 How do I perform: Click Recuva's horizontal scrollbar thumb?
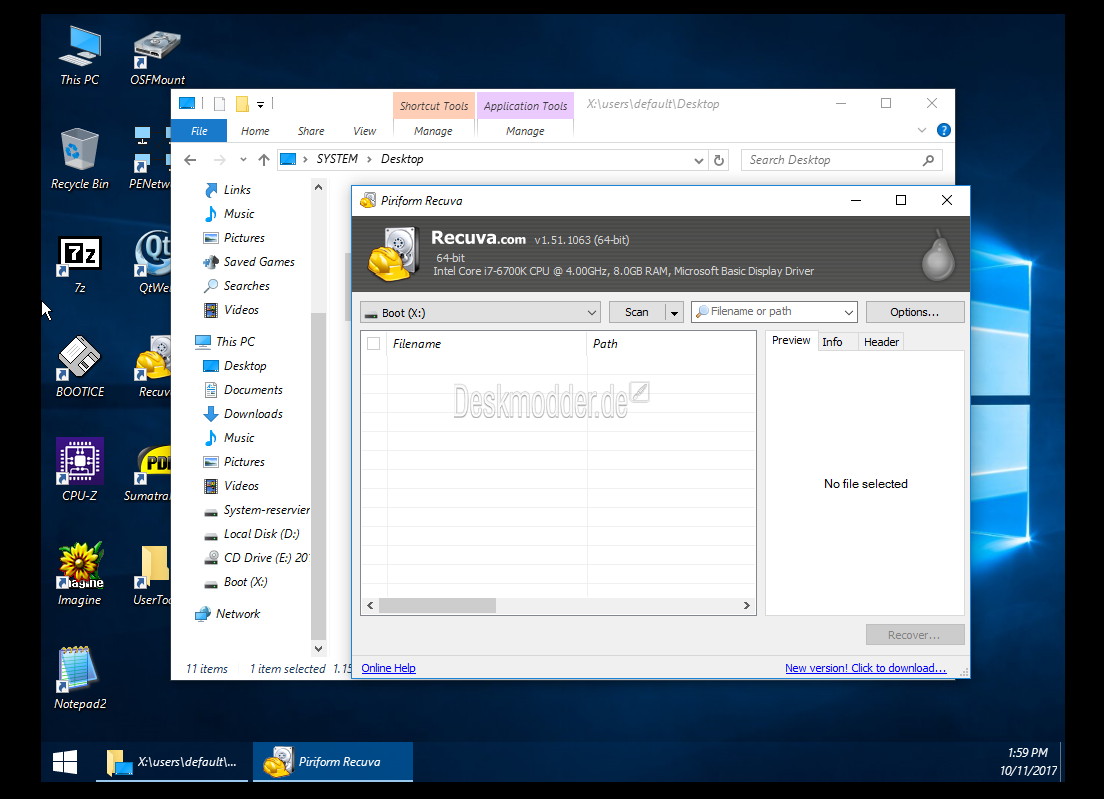point(437,605)
